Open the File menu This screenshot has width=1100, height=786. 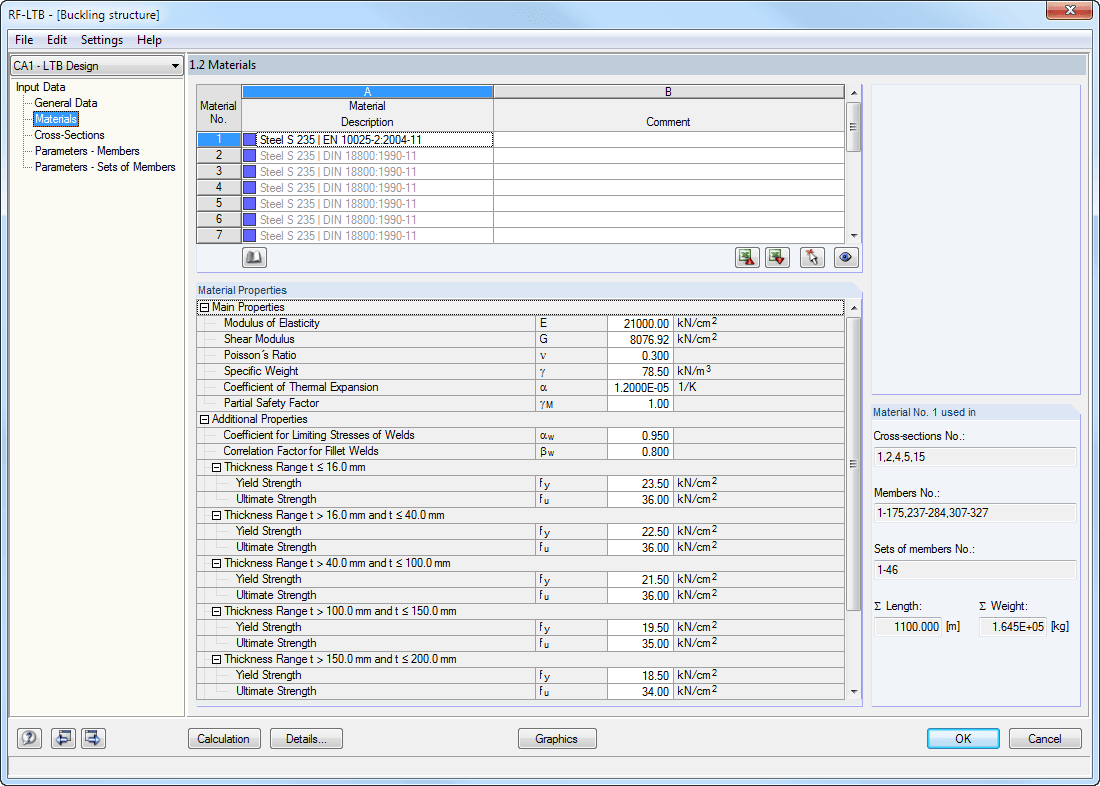(24, 40)
